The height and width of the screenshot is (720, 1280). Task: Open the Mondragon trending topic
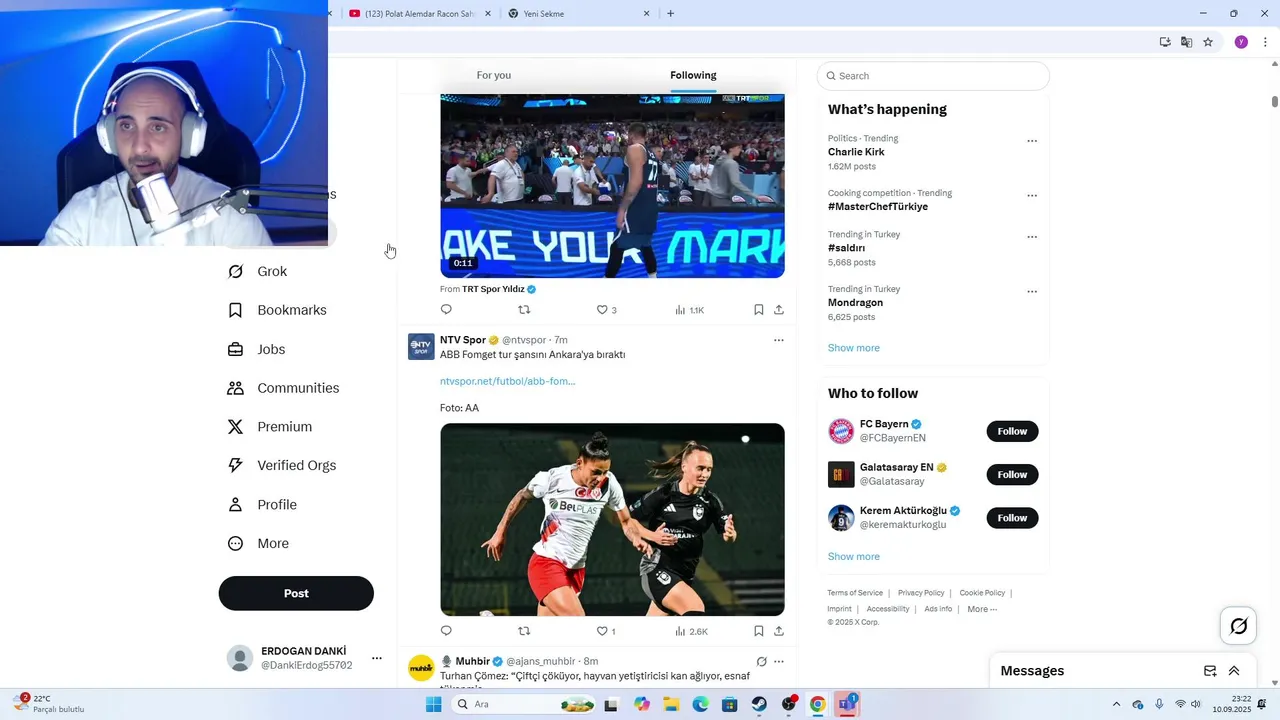855,302
